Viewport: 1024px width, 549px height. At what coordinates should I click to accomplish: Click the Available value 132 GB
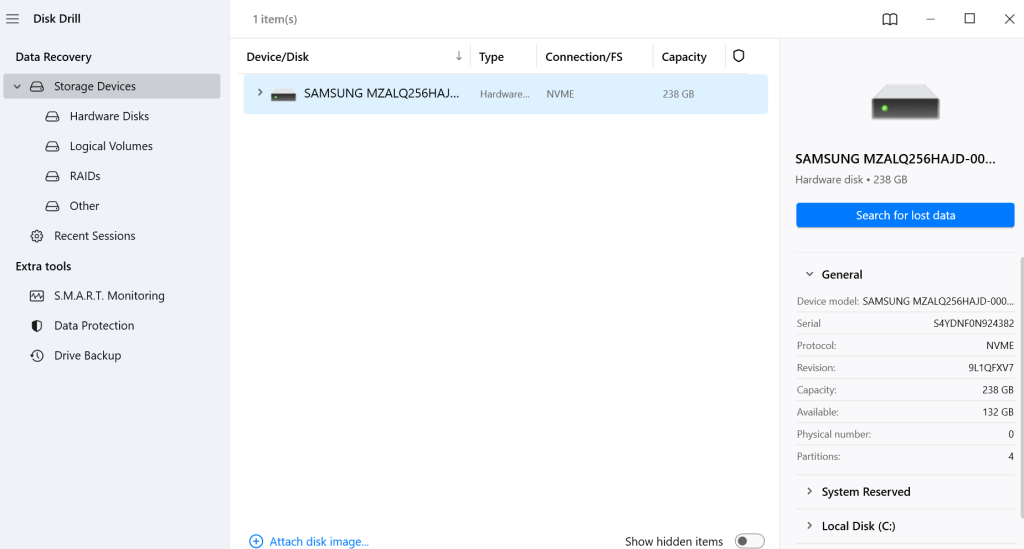pyautogui.click(x=998, y=412)
